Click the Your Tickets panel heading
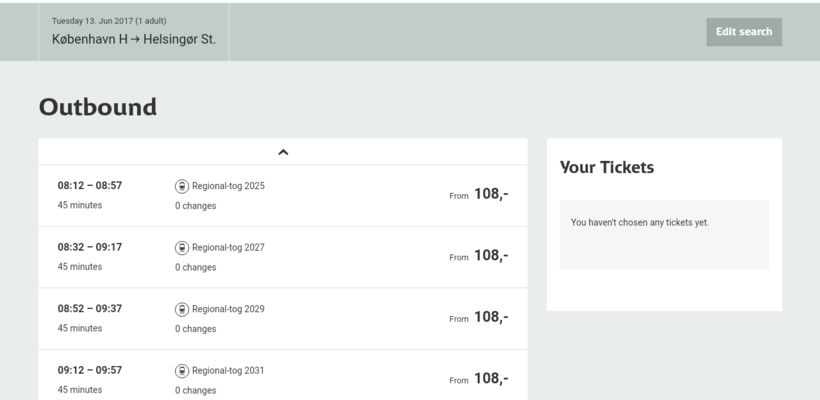The image size is (820, 400). (607, 168)
